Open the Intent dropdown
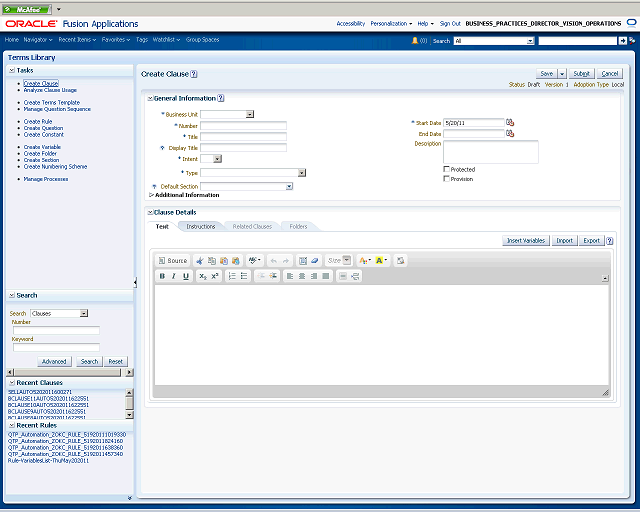Viewport: 640px width, 512px height. pos(218,159)
